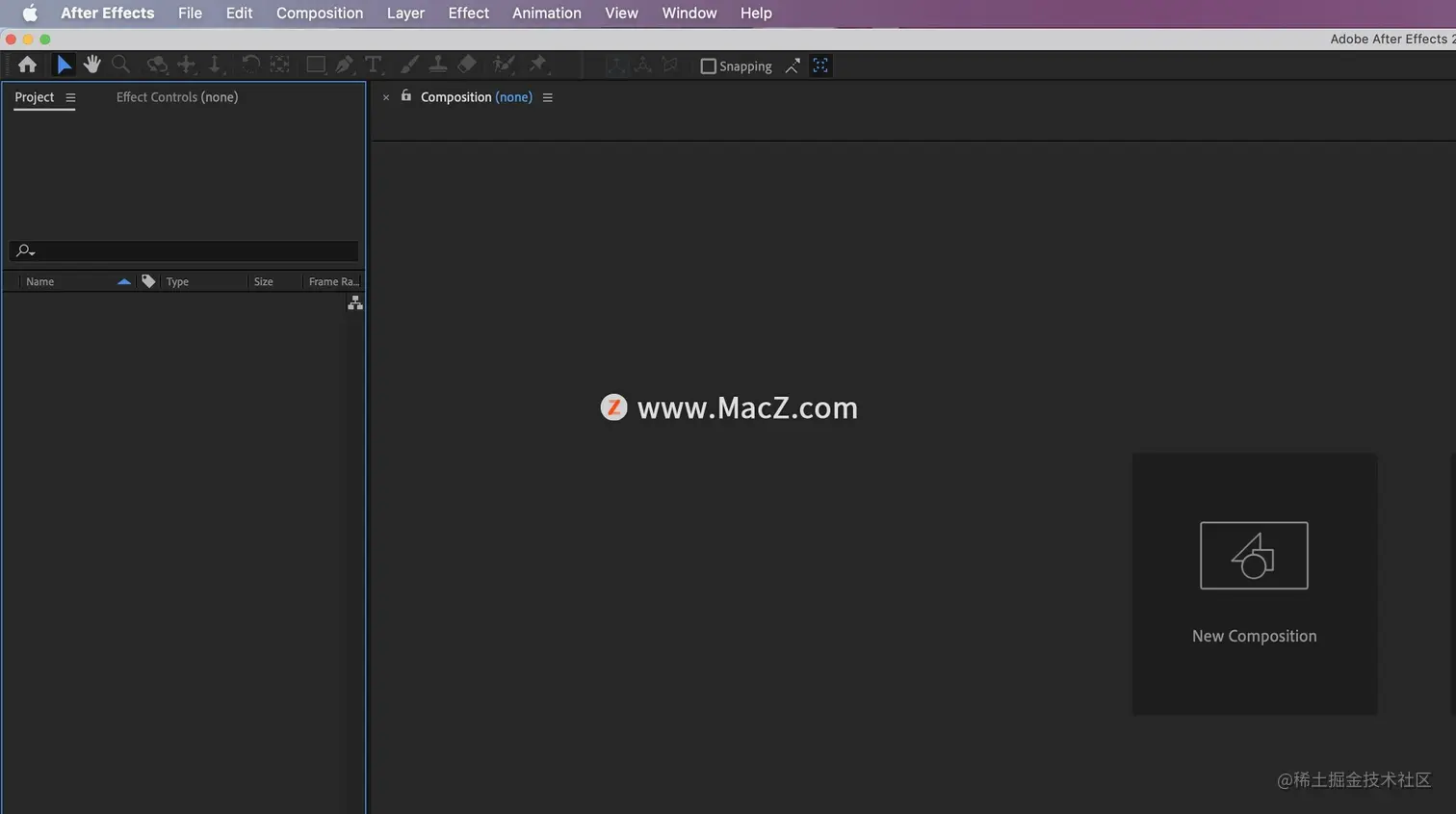Open the Window menu
1456x814 pixels.
click(689, 13)
